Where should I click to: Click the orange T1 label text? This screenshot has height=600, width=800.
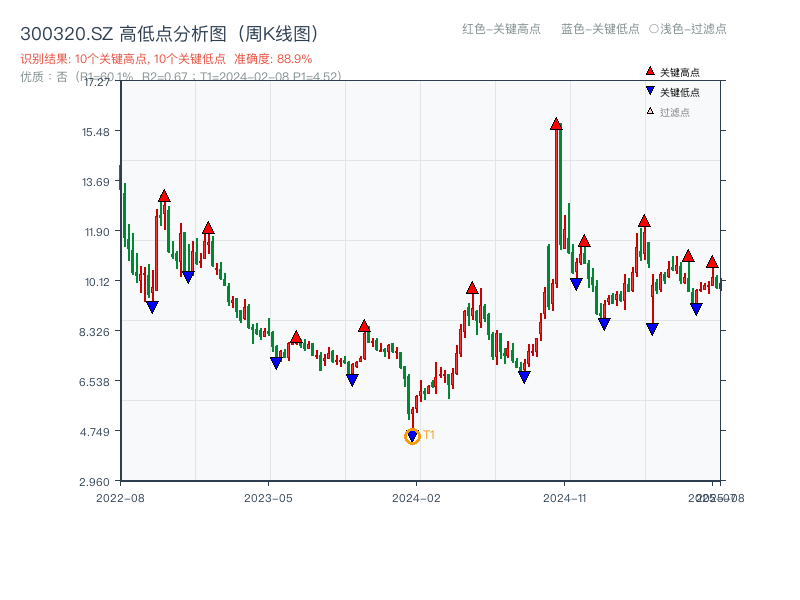(429, 435)
